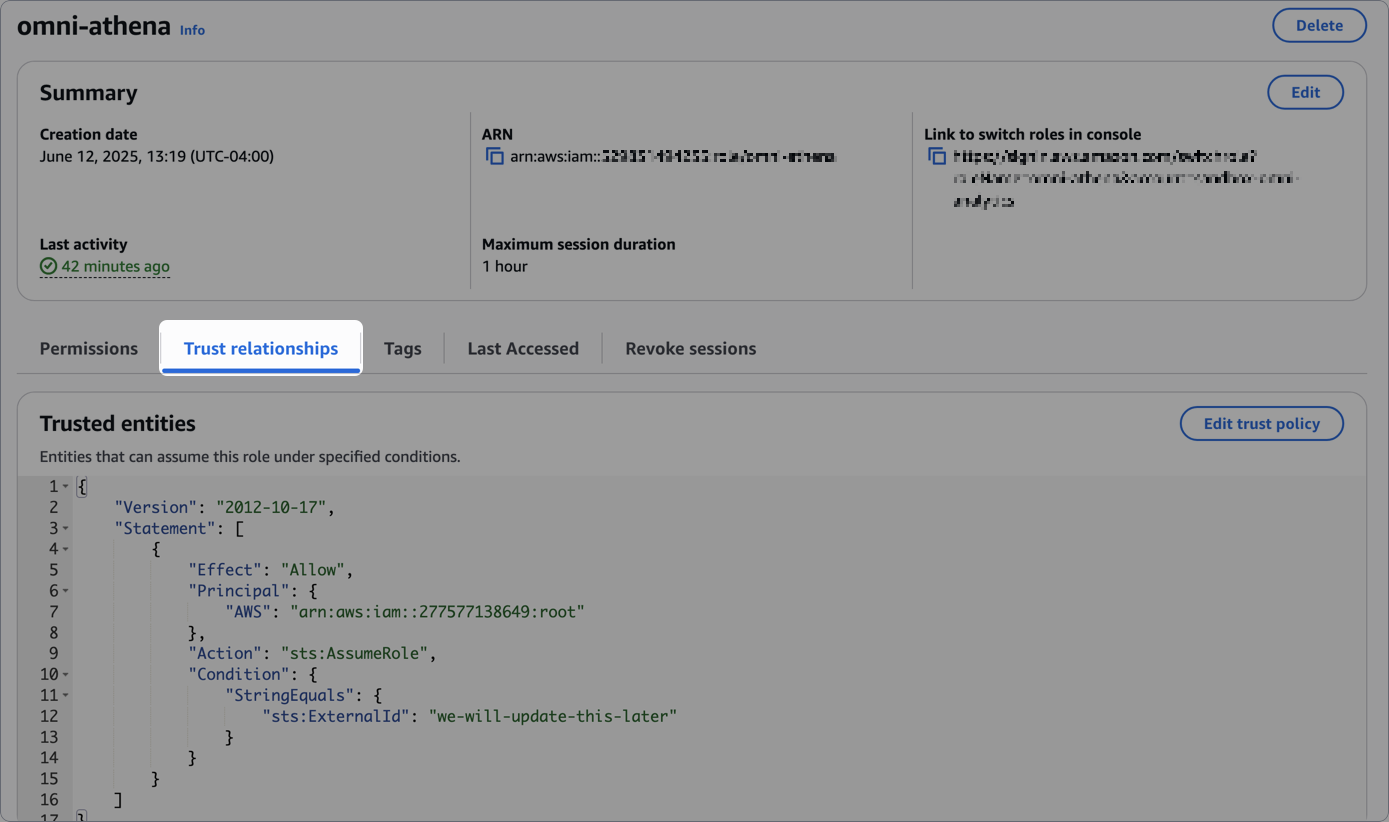Select the Trust relationships tab

(x=261, y=349)
